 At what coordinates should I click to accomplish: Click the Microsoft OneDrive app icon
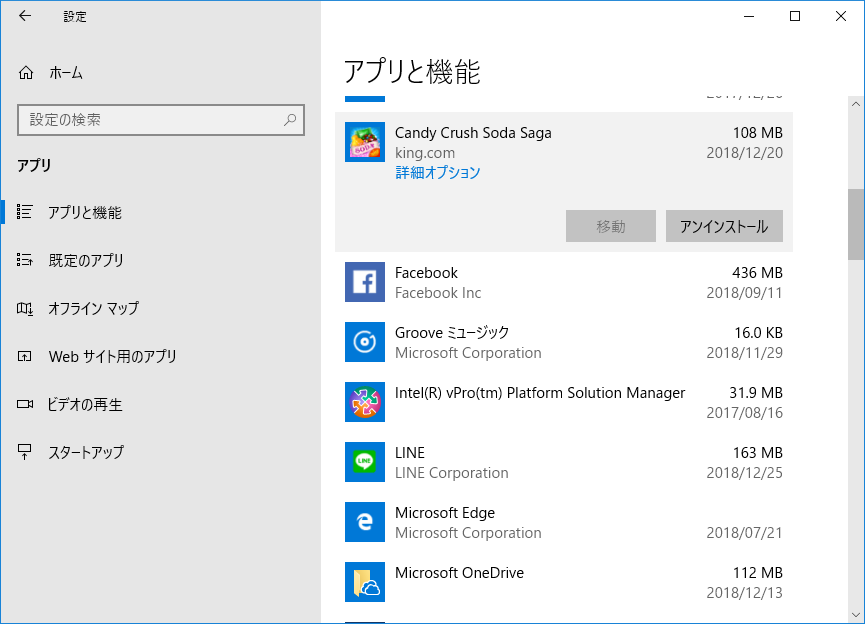click(x=365, y=582)
